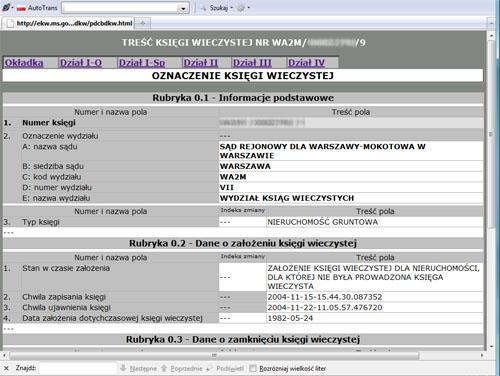Click the Chwila ujawnienia księgi label

coord(66,308)
